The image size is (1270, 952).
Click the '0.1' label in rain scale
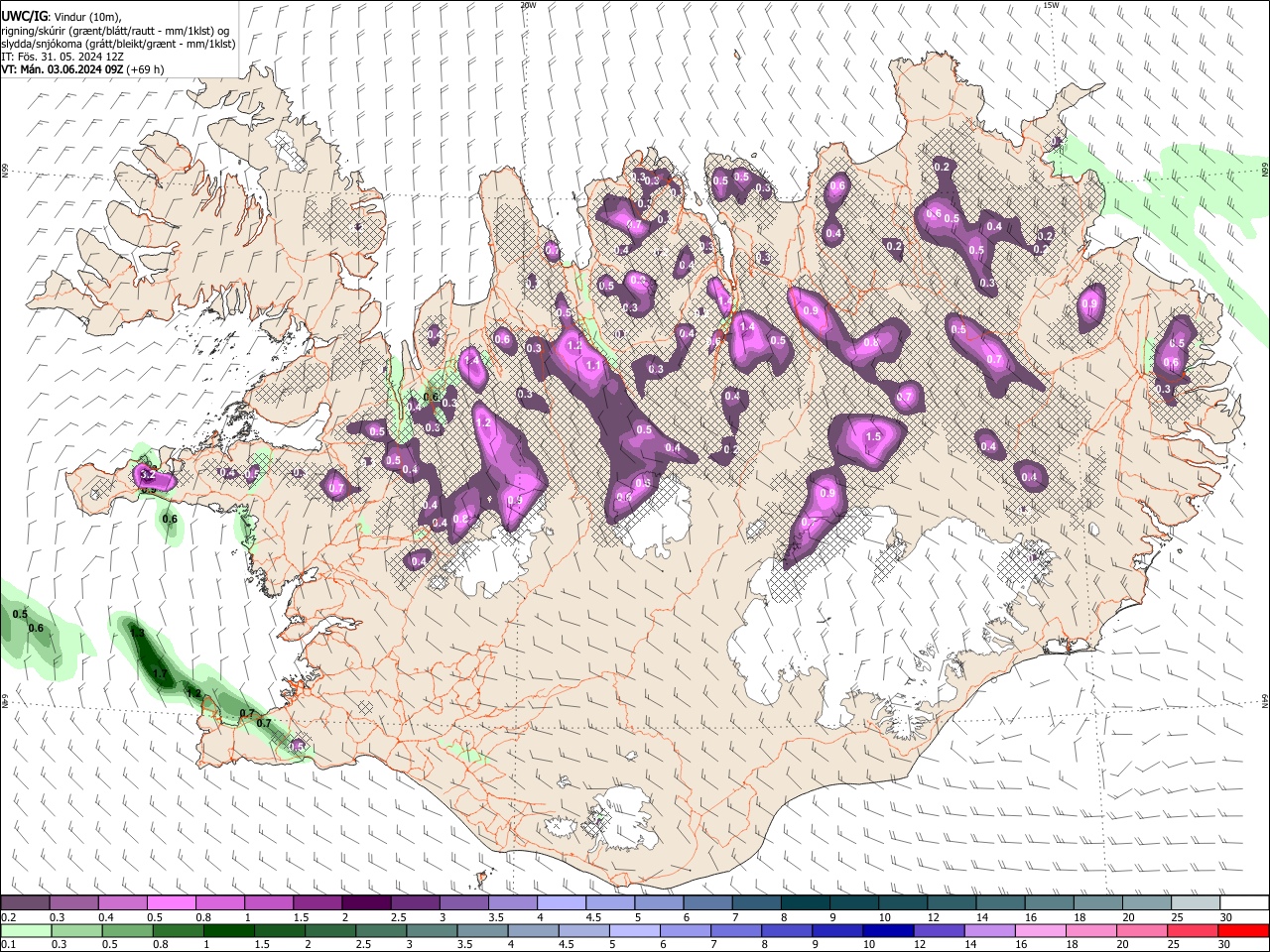coord(9,944)
